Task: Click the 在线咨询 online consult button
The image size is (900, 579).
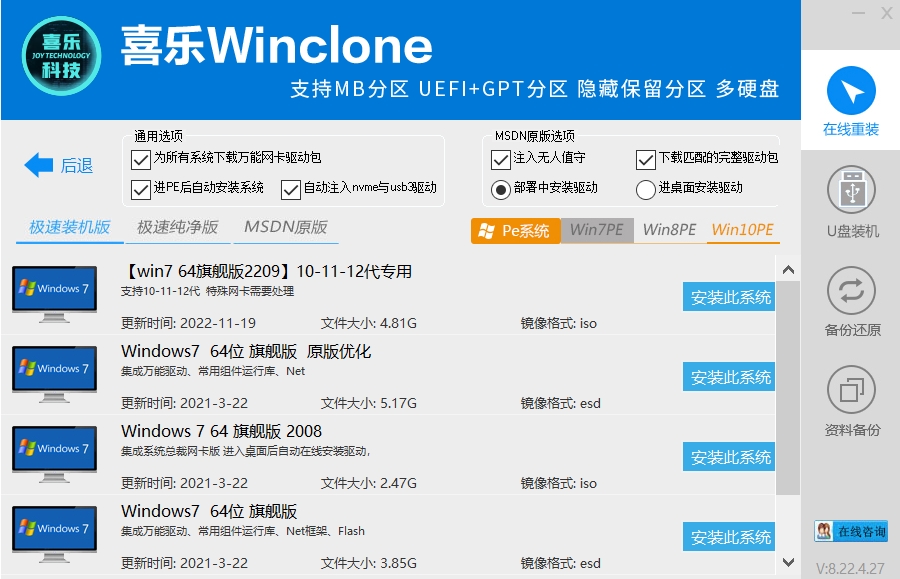Action: pyautogui.click(x=851, y=531)
